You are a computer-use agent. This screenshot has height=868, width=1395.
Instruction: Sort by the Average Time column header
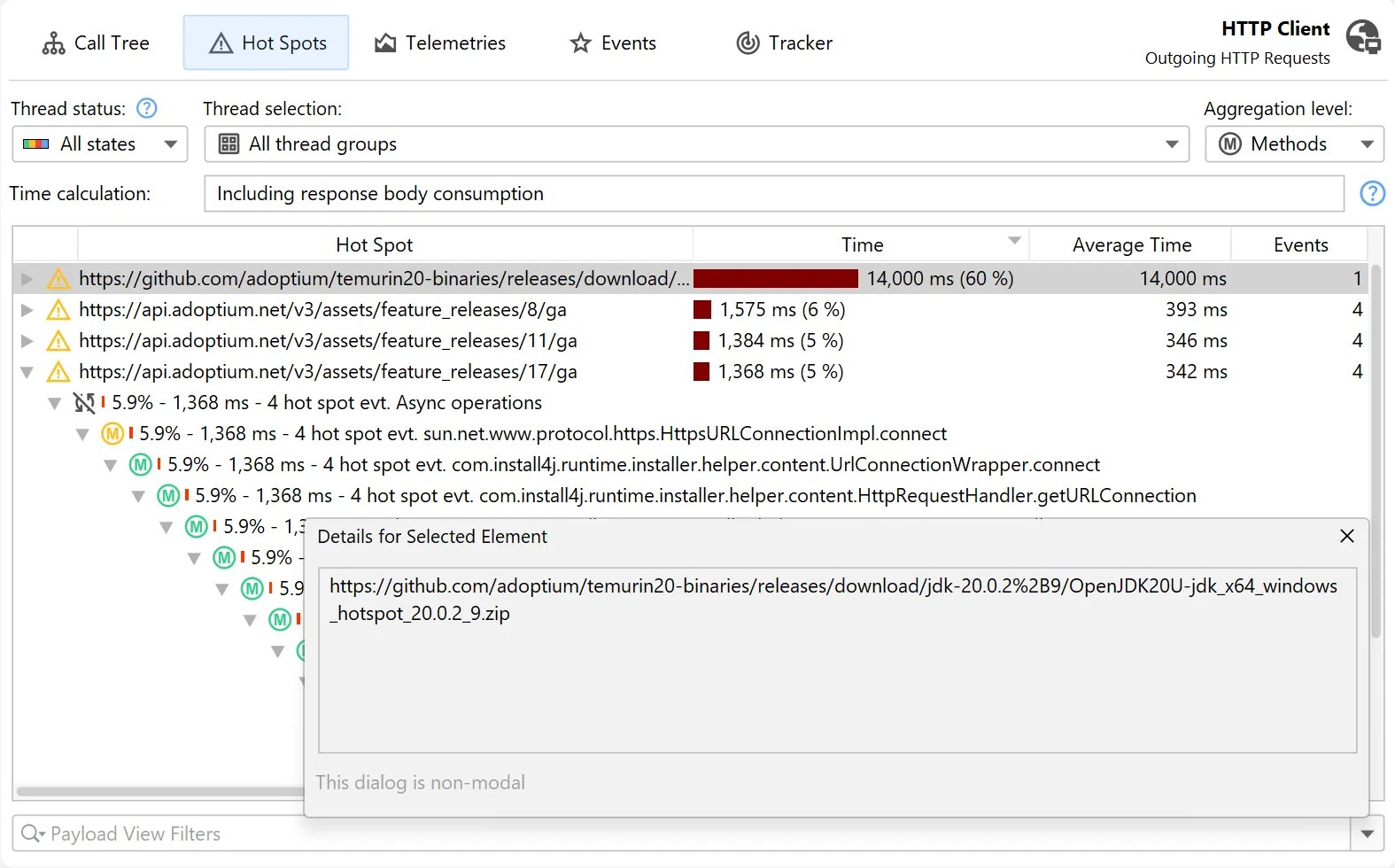pos(1131,244)
